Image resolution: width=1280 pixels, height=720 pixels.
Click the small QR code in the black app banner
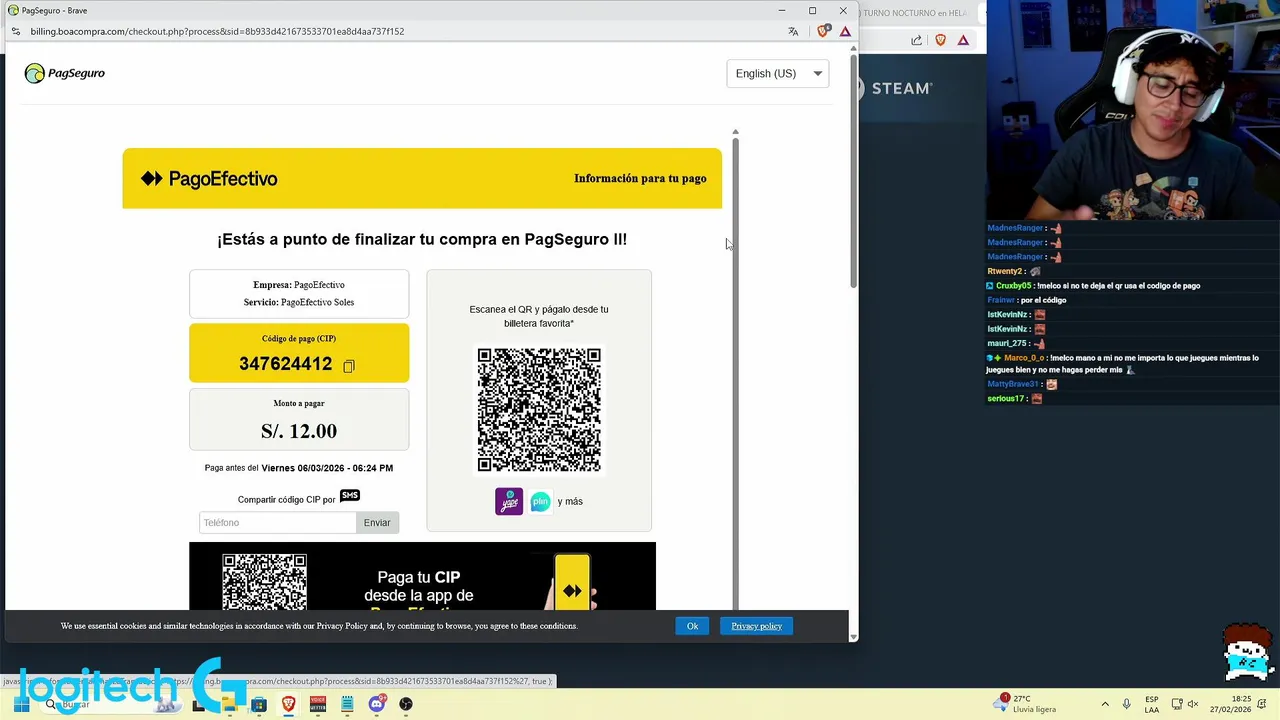(x=265, y=582)
